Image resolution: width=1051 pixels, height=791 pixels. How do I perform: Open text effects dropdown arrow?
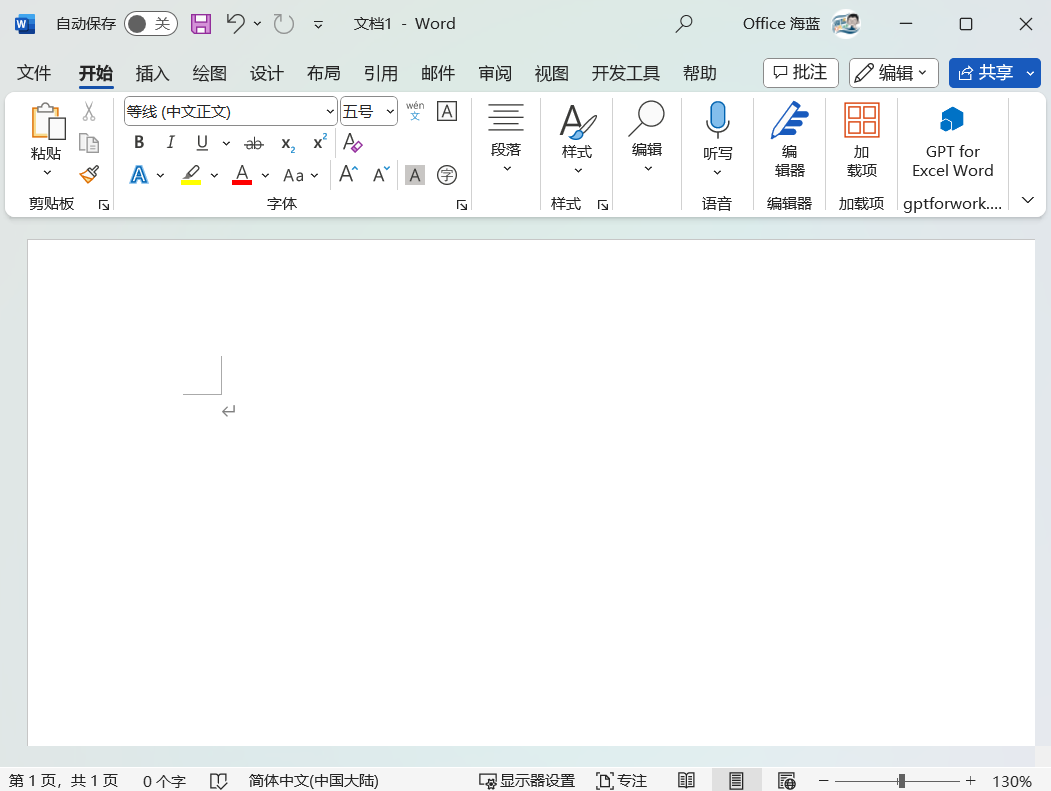160,176
